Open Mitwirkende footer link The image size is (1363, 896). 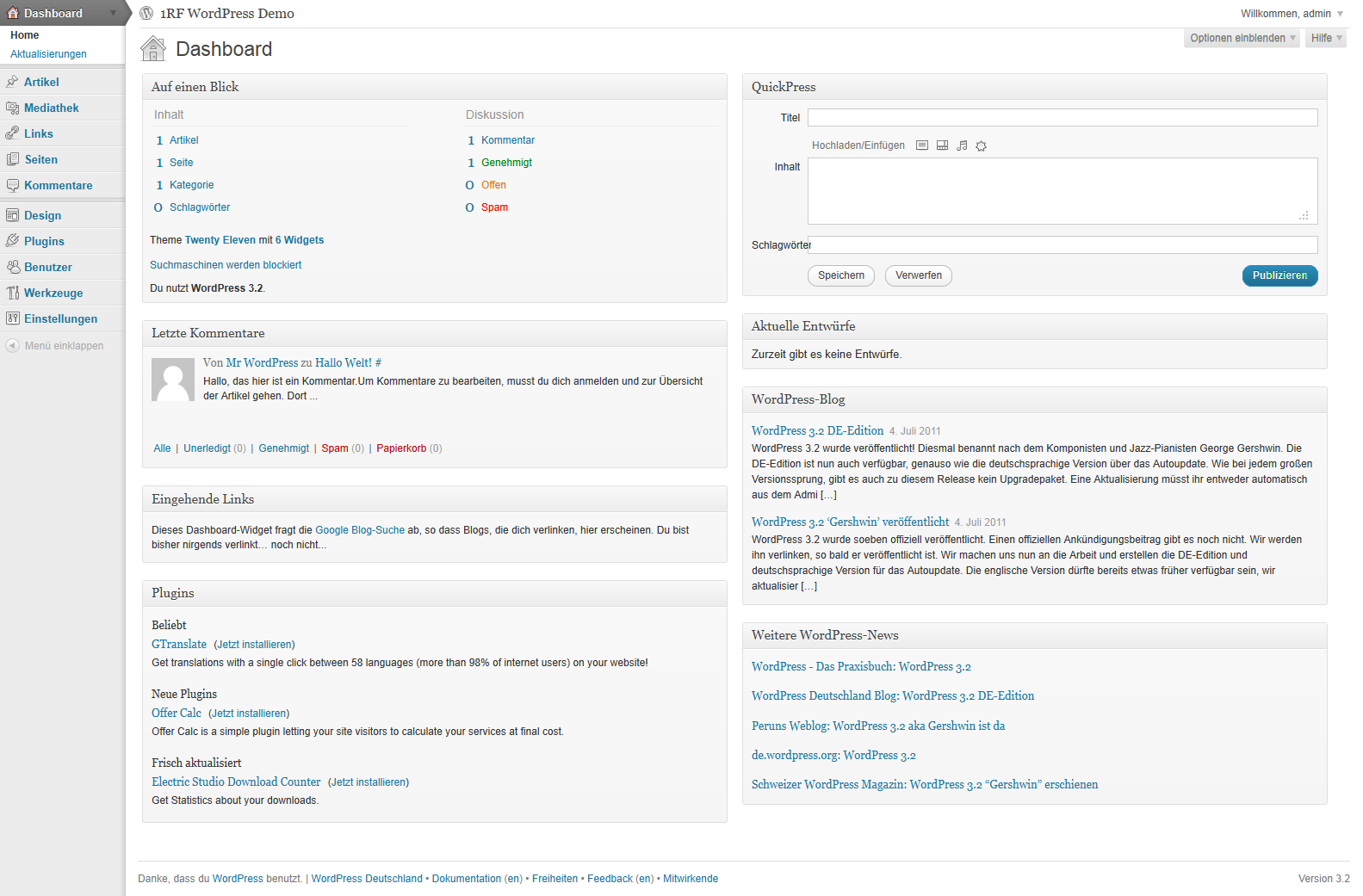691,879
